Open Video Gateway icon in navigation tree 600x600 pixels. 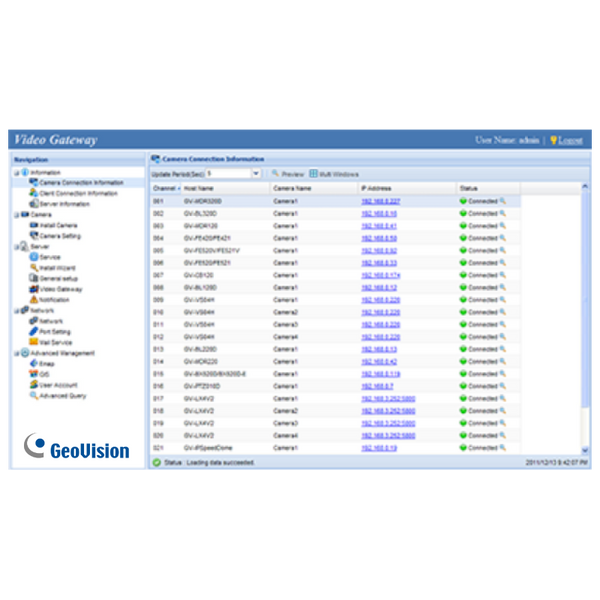[34, 289]
